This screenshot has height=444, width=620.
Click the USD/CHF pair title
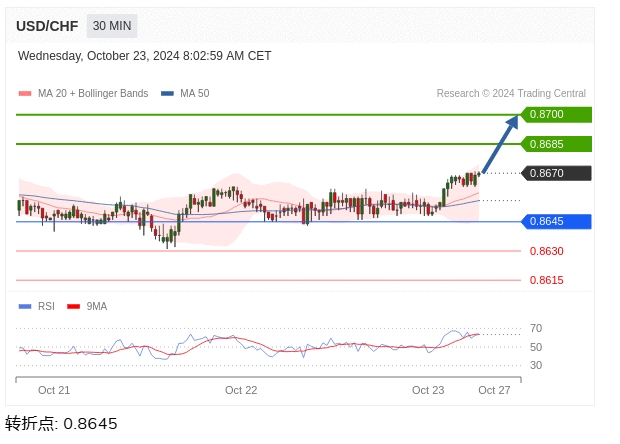pyautogui.click(x=47, y=26)
